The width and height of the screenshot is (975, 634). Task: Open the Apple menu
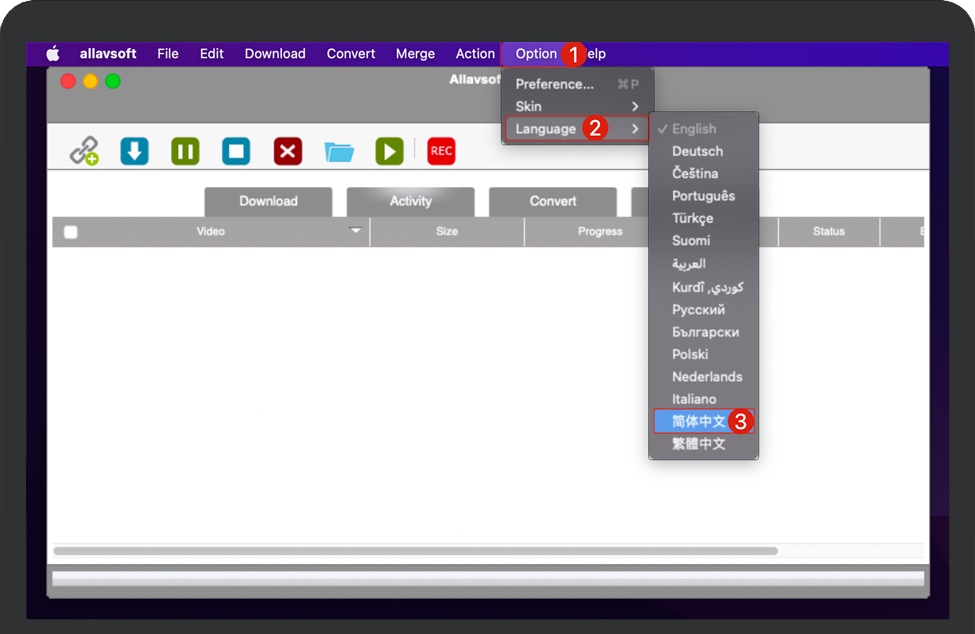(53, 53)
